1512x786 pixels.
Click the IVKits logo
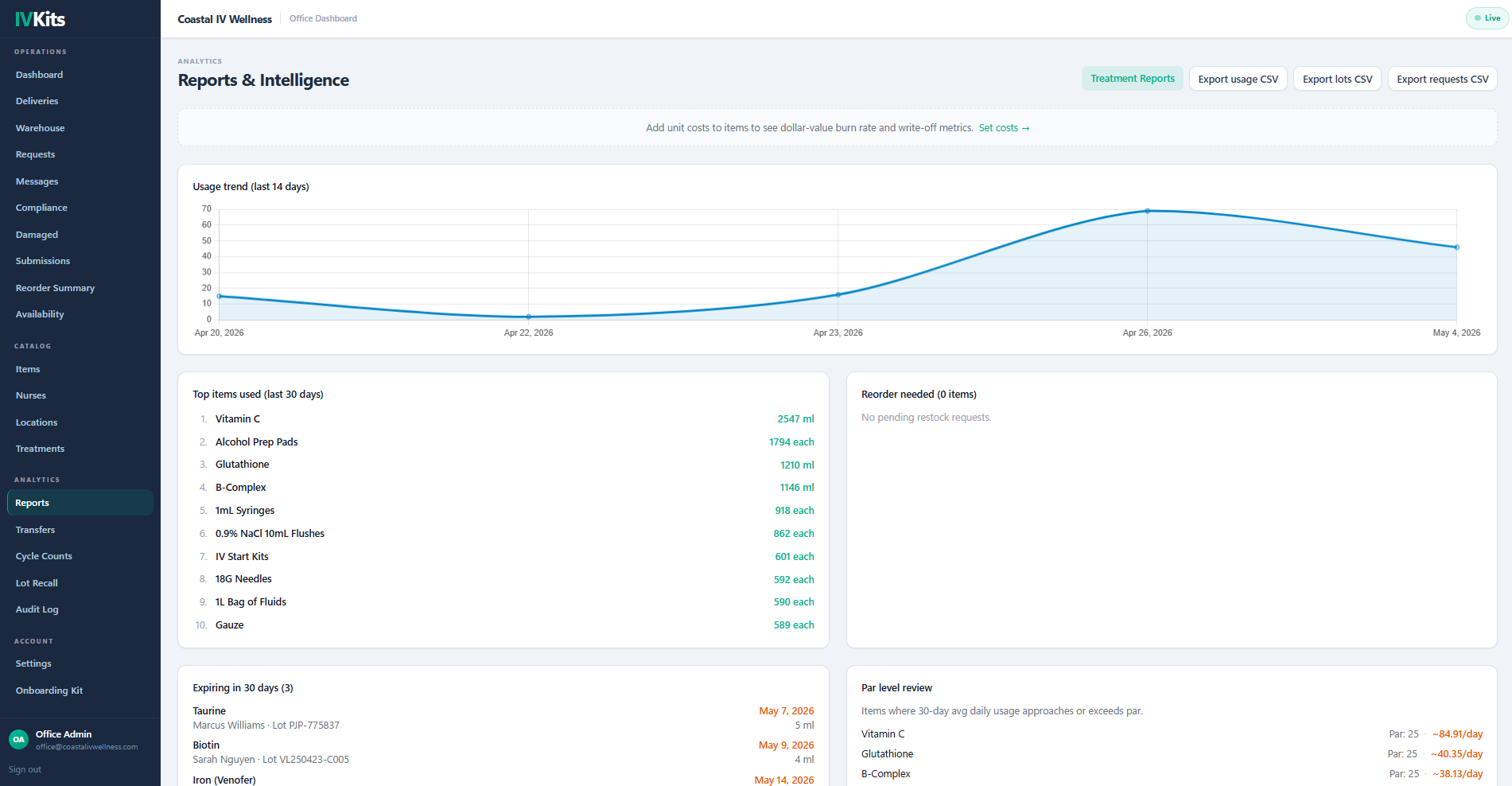[40, 19]
